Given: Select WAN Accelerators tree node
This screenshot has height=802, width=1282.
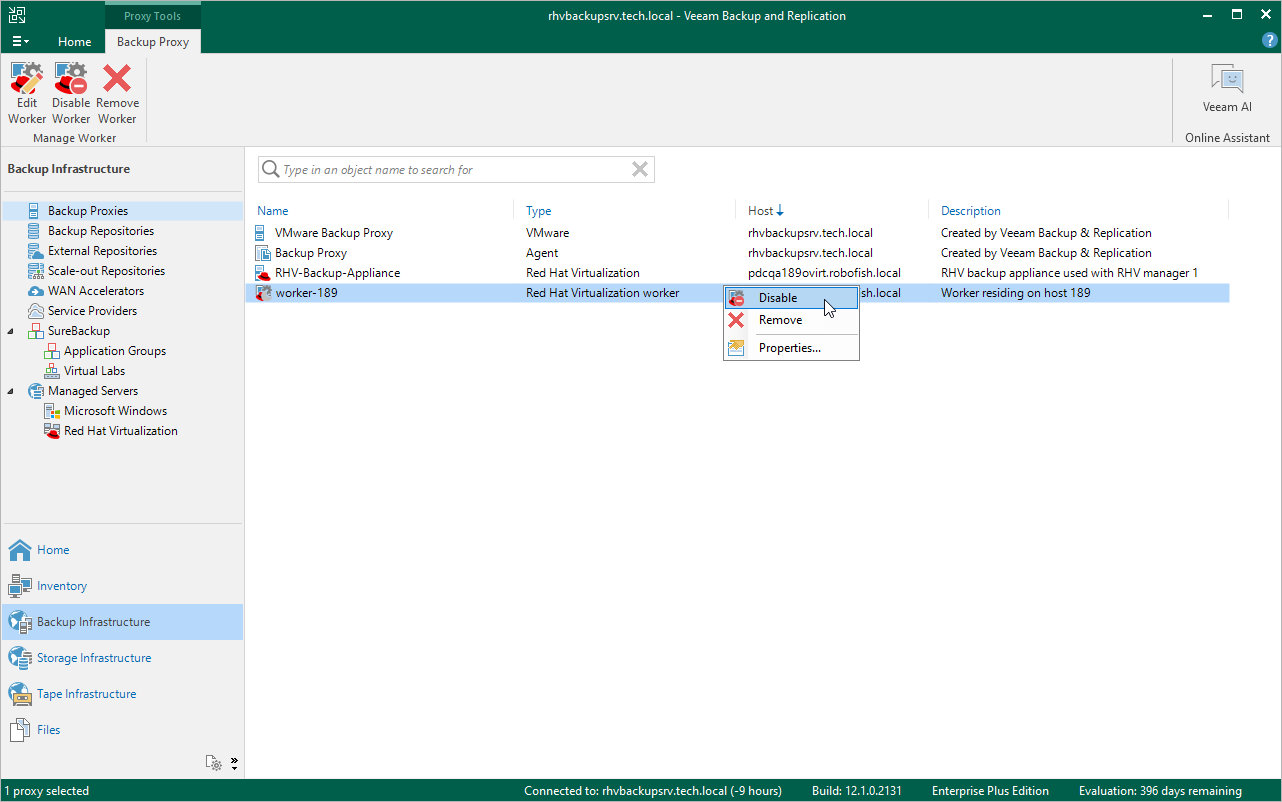Looking at the screenshot, I should tap(96, 291).
